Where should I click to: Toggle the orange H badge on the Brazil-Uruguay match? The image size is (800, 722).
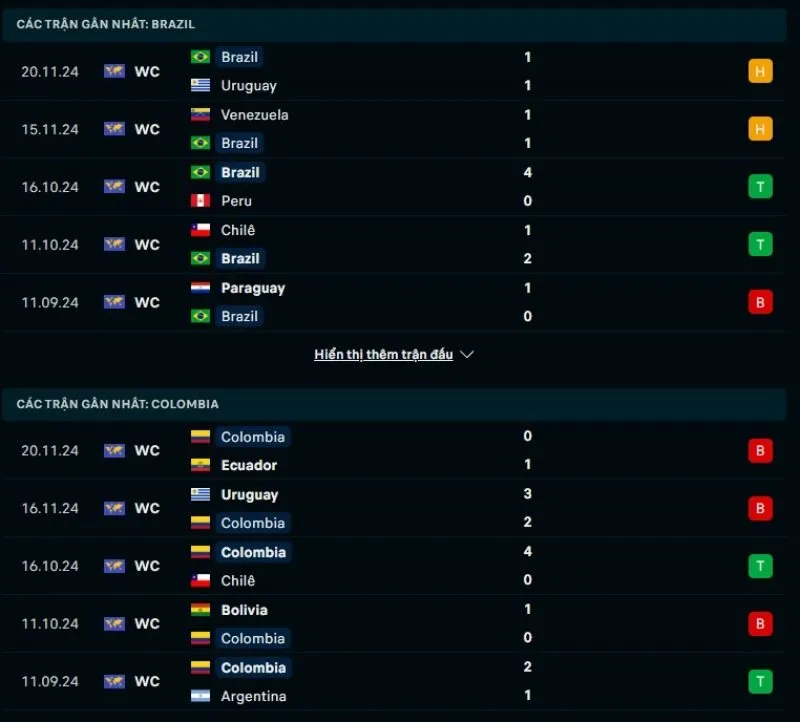pyautogui.click(x=760, y=71)
